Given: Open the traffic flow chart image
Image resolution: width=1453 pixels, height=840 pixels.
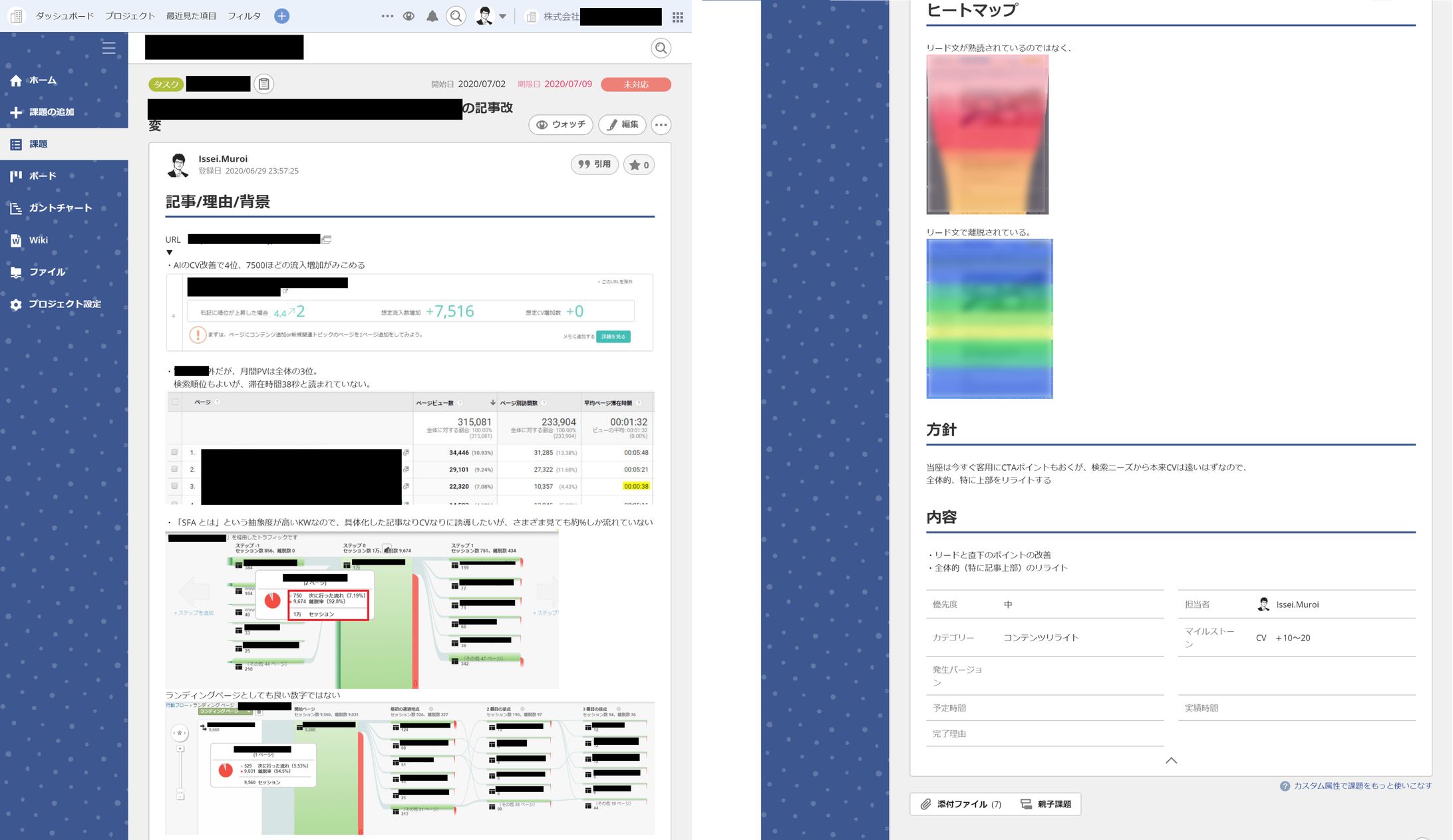Looking at the screenshot, I should pos(362,610).
